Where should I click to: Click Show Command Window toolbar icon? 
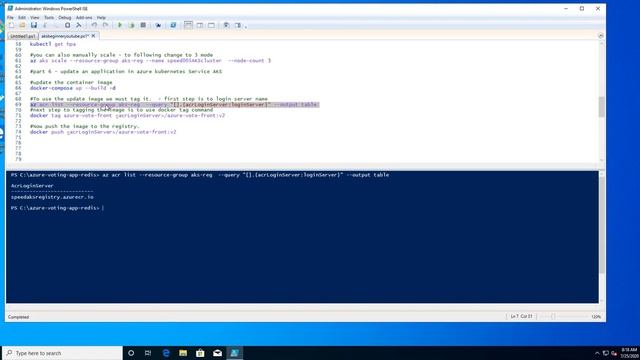coord(226,25)
